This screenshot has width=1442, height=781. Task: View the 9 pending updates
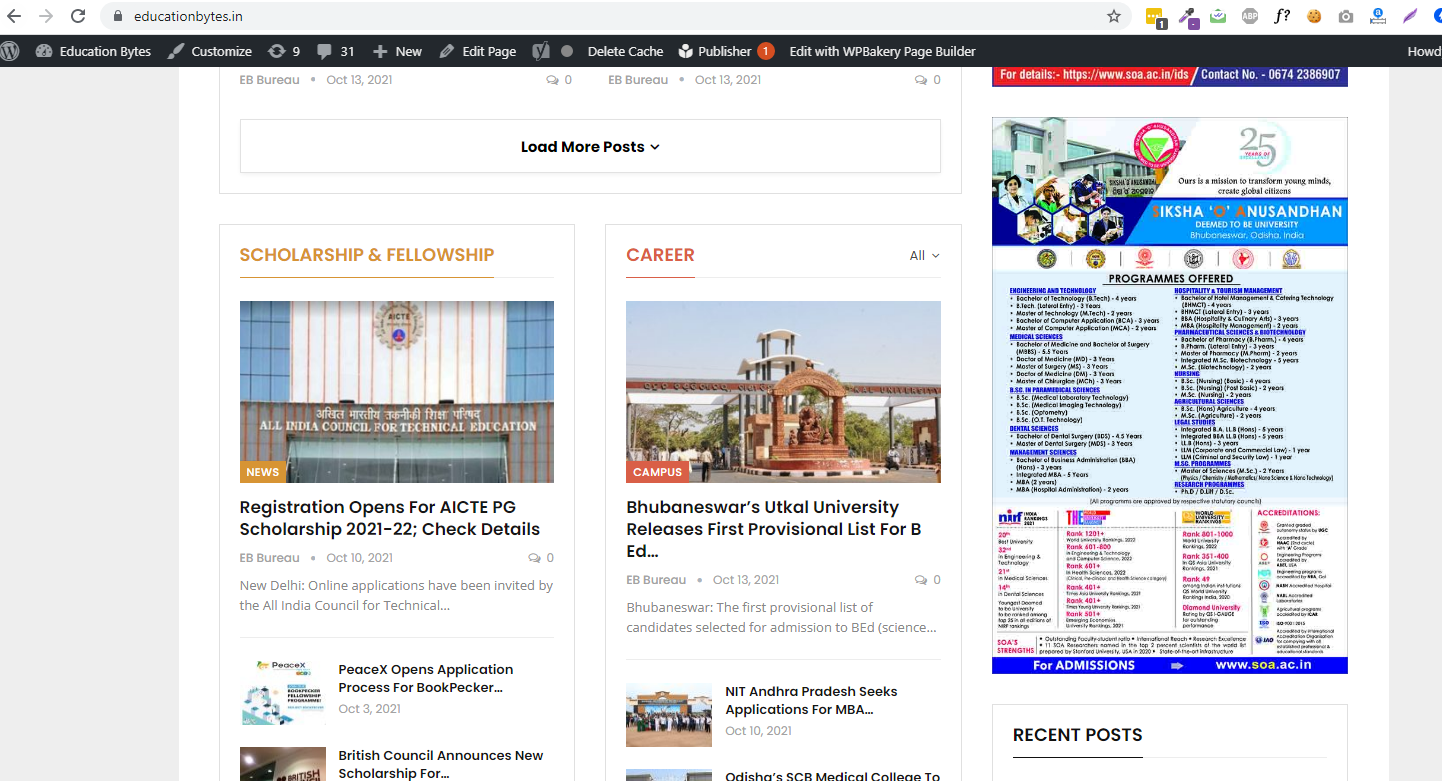tap(284, 51)
